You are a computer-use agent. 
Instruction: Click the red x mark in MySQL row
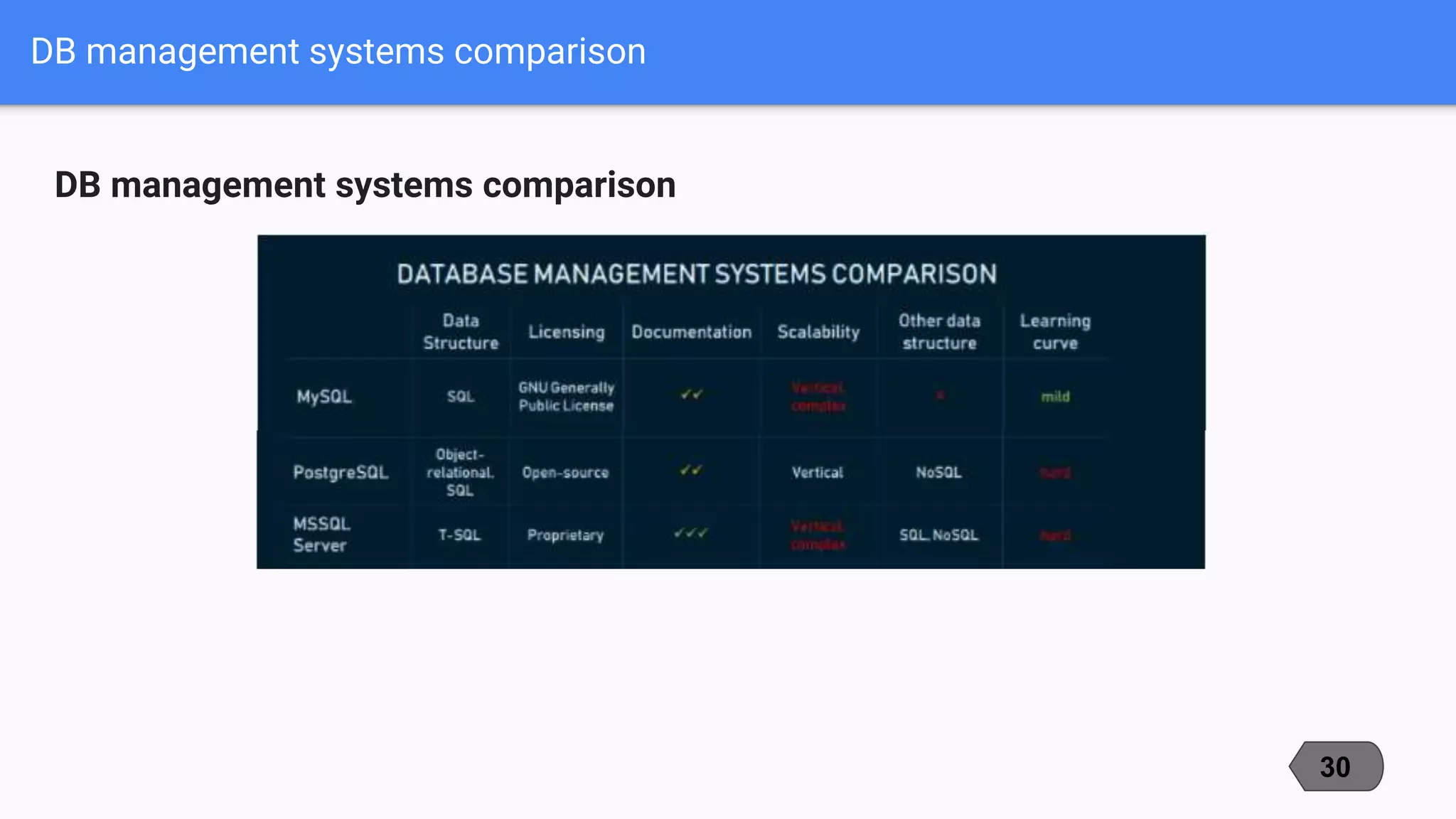click(x=940, y=395)
